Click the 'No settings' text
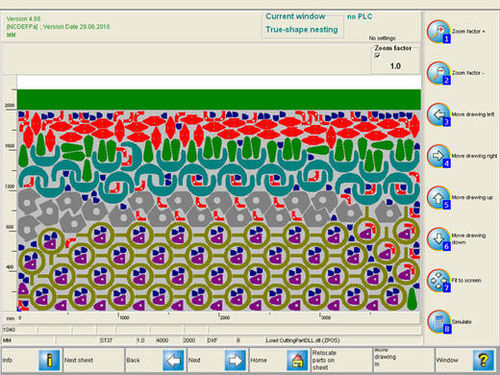The image size is (500, 375). click(382, 38)
